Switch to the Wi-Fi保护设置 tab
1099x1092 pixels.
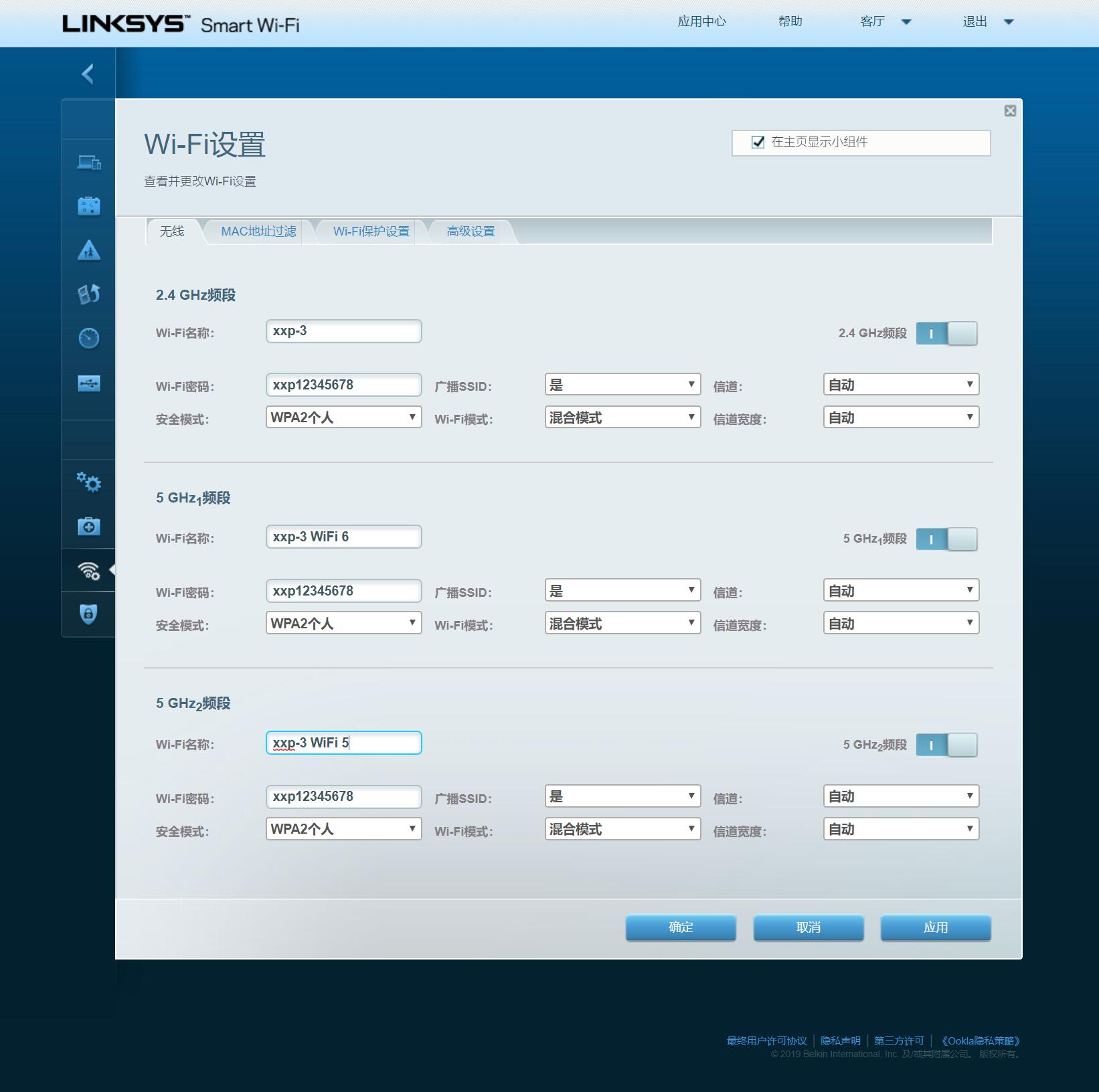[371, 232]
